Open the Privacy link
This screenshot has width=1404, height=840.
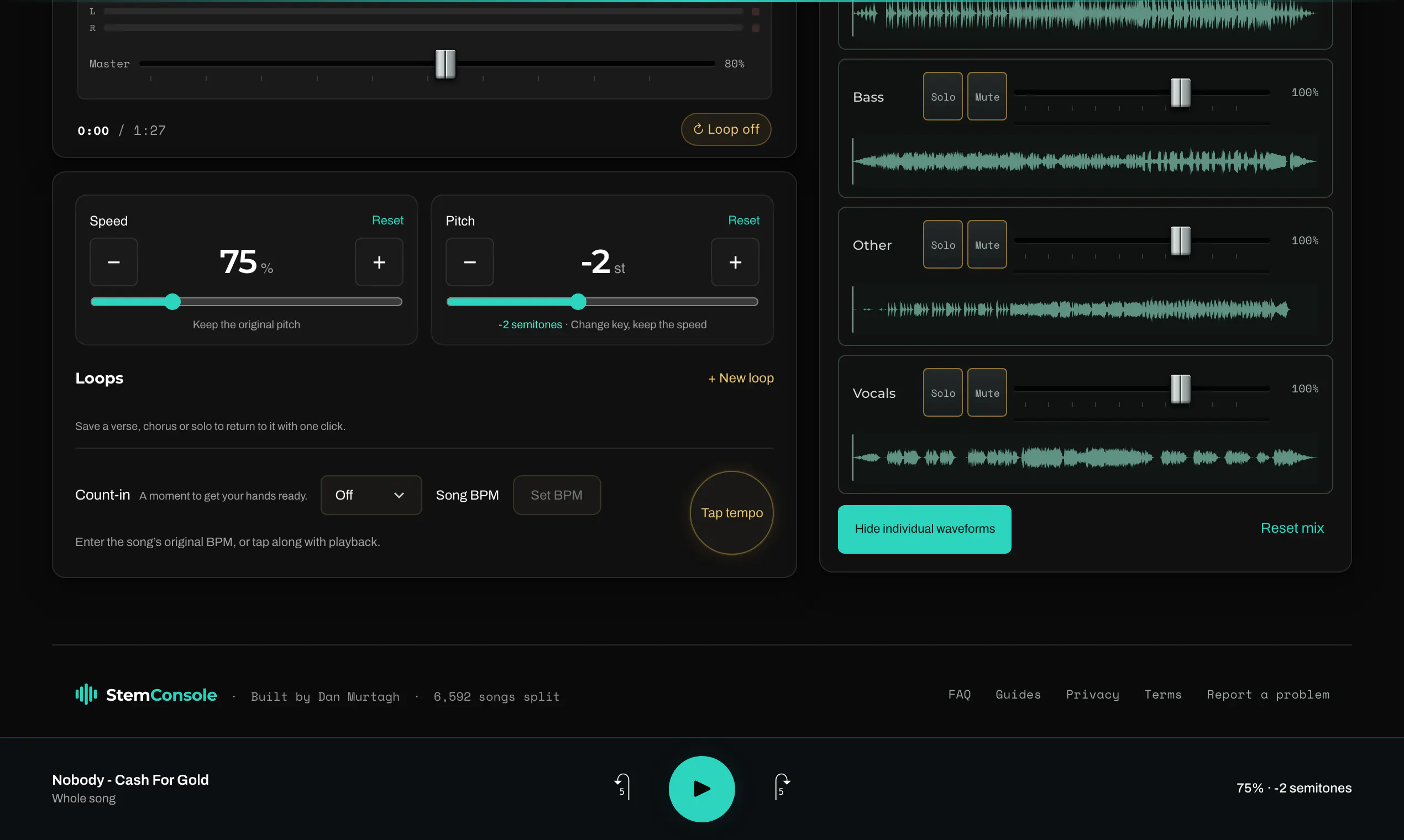click(1093, 695)
